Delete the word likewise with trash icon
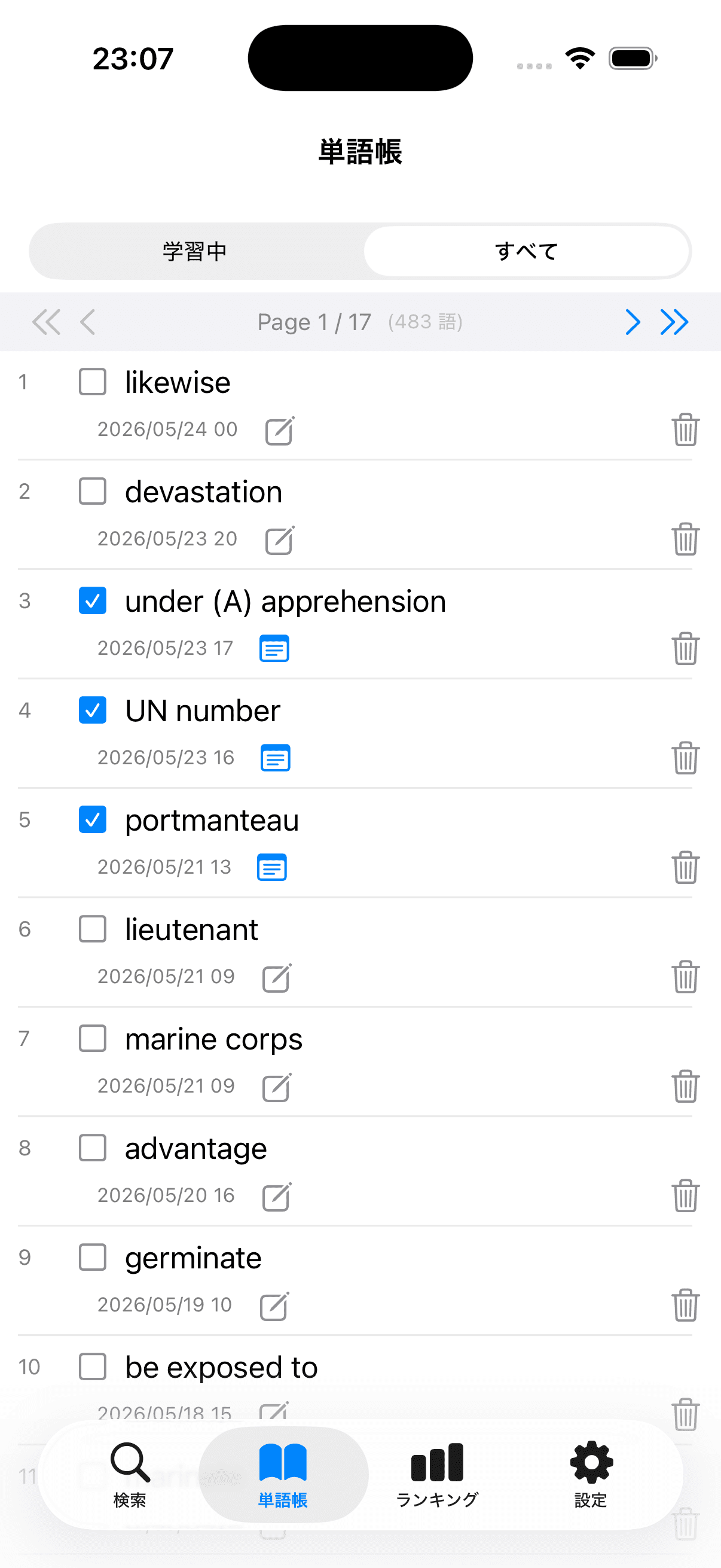Image resolution: width=721 pixels, height=1568 pixels. [x=685, y=430]
